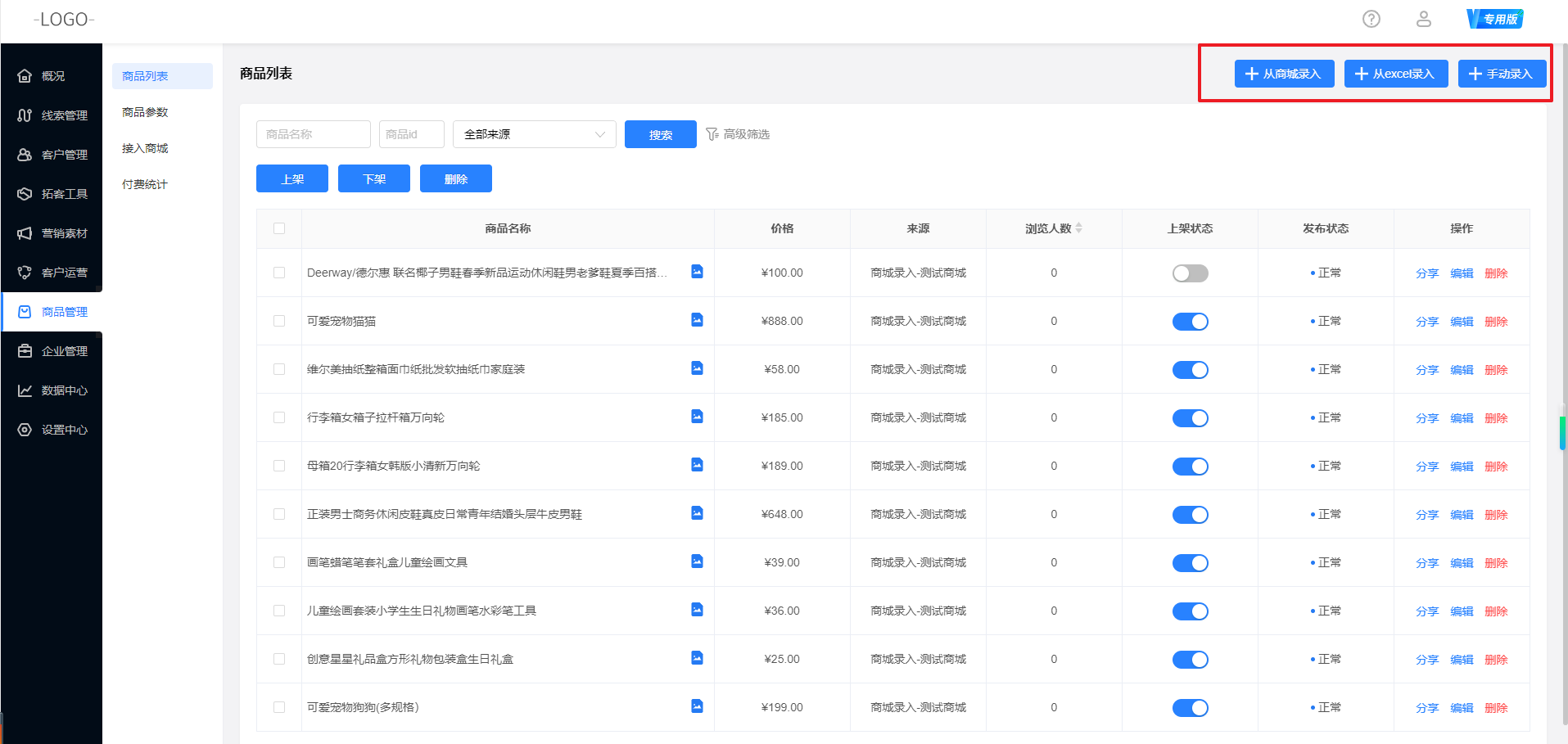Viewport: 1568px width, 744px height.
Task: Click the 高级筛选 filter icon
Action: 712,134
